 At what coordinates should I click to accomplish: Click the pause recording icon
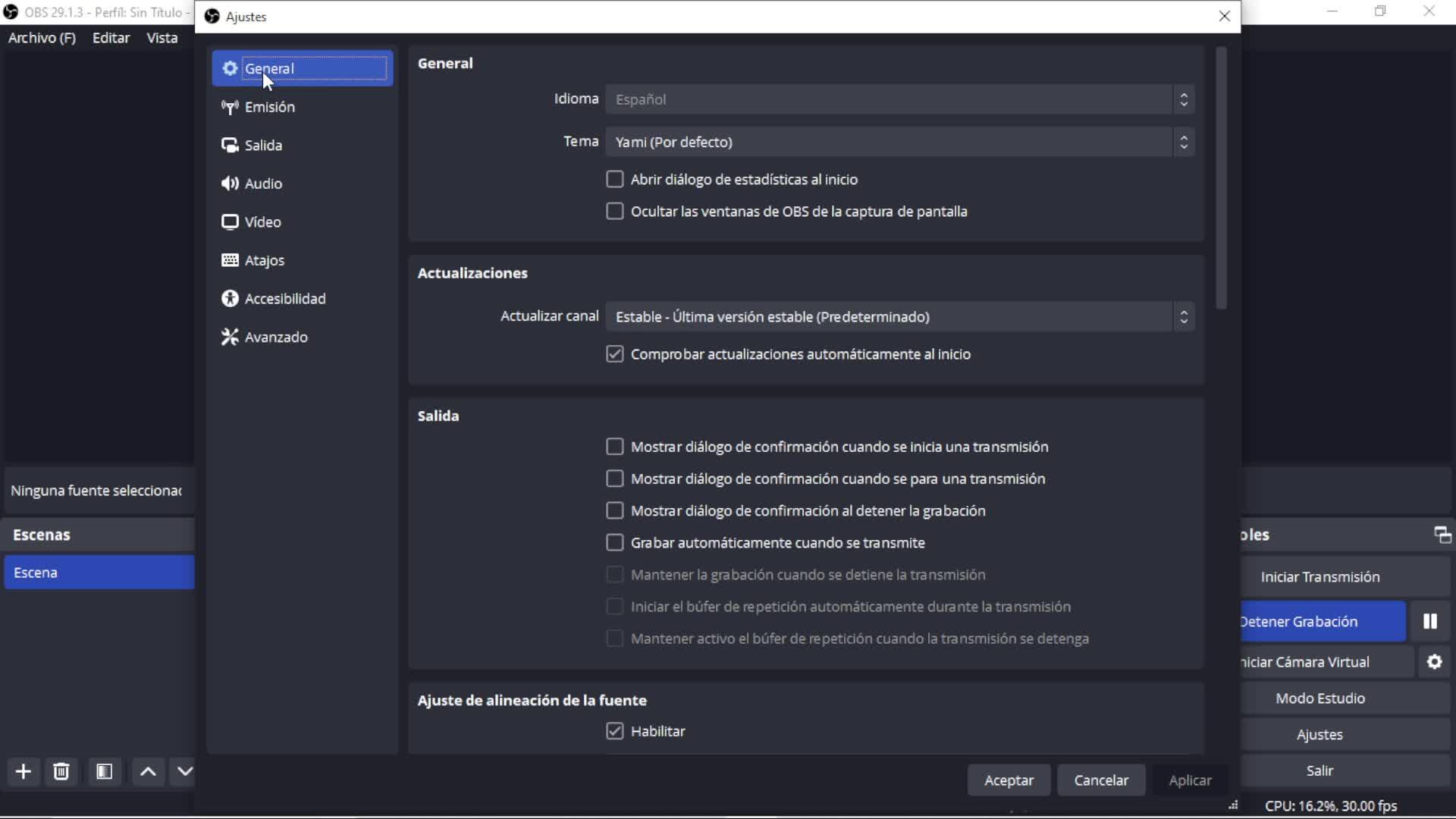click(x=1429, y=621)
